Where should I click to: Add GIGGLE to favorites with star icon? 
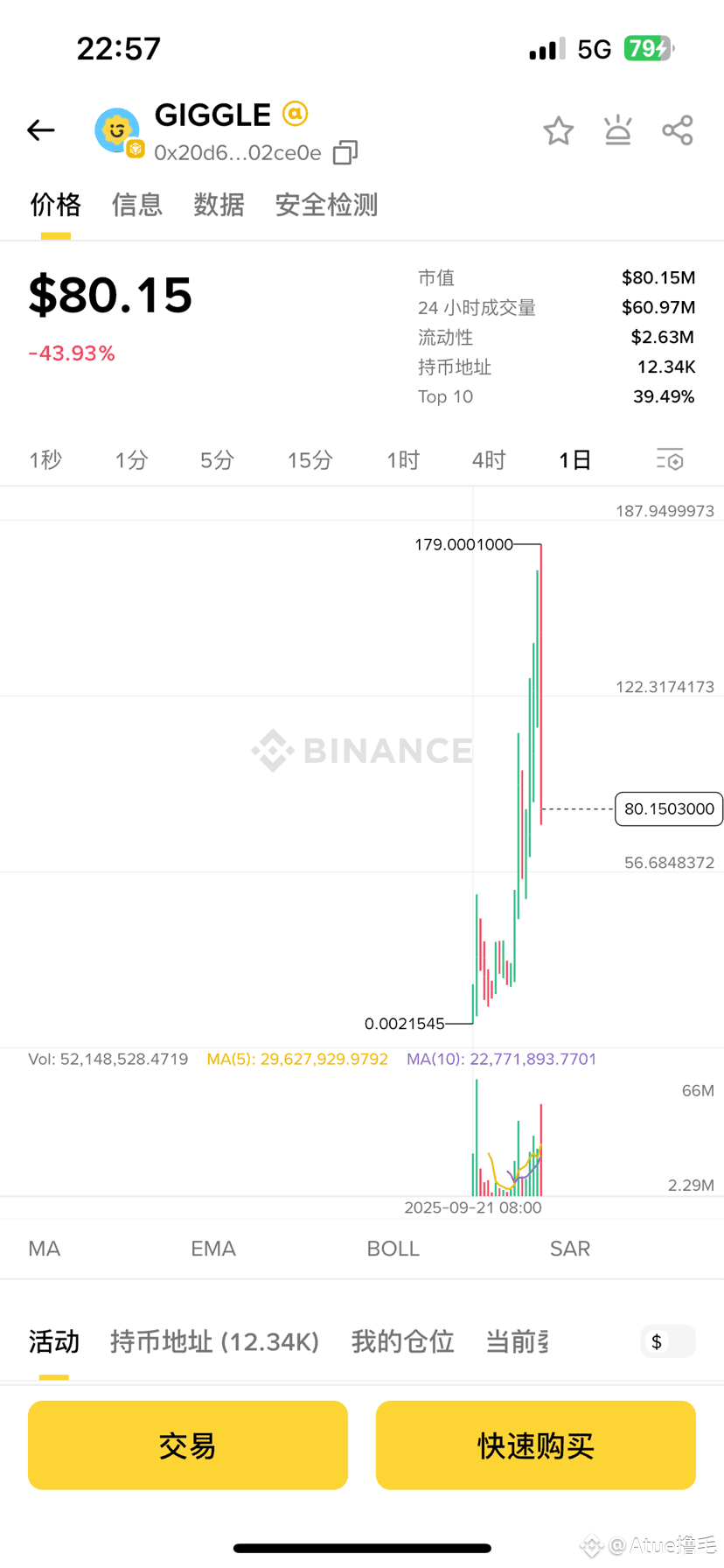pyautogui.click(x=558, y=130)
